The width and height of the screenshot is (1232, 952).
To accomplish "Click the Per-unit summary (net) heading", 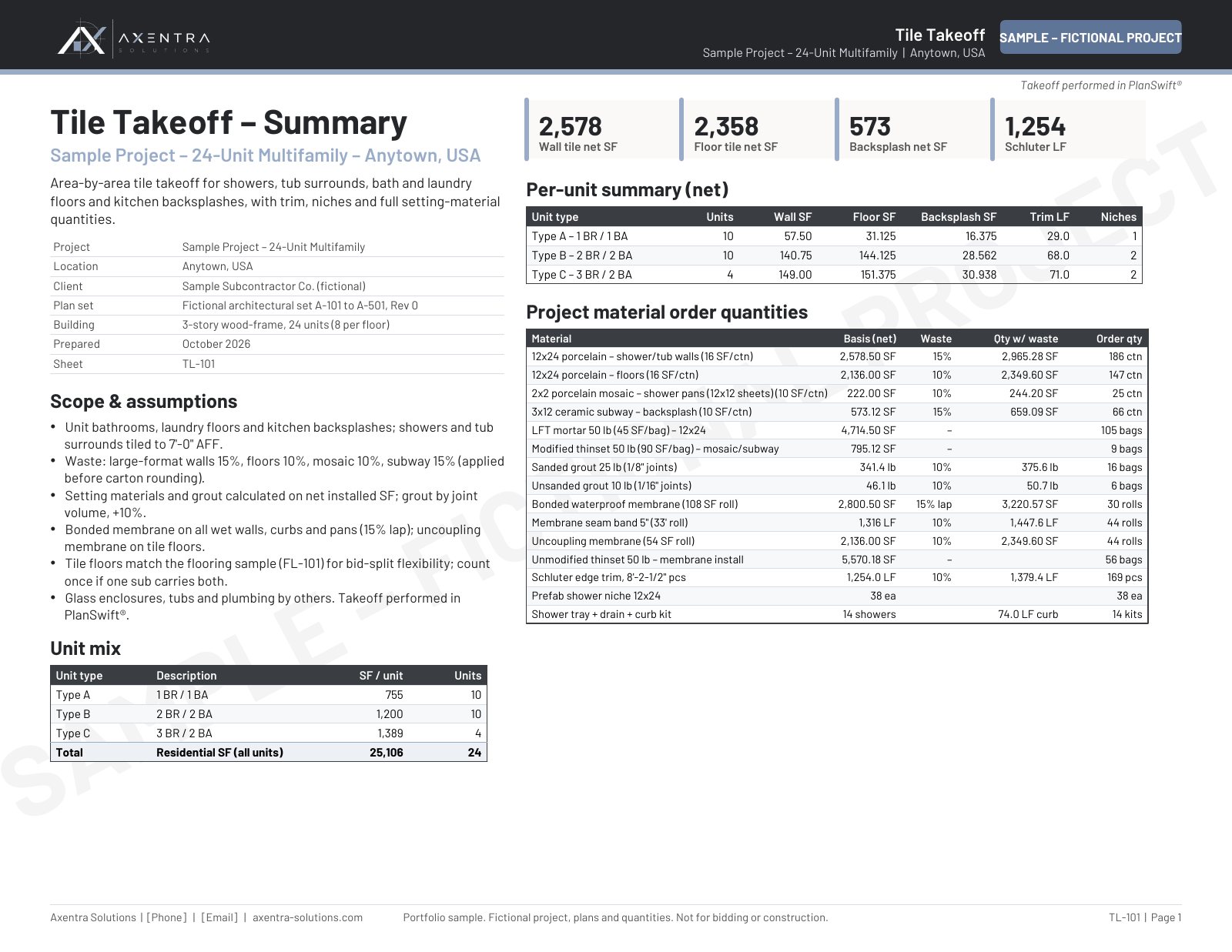I will [628, 190].
